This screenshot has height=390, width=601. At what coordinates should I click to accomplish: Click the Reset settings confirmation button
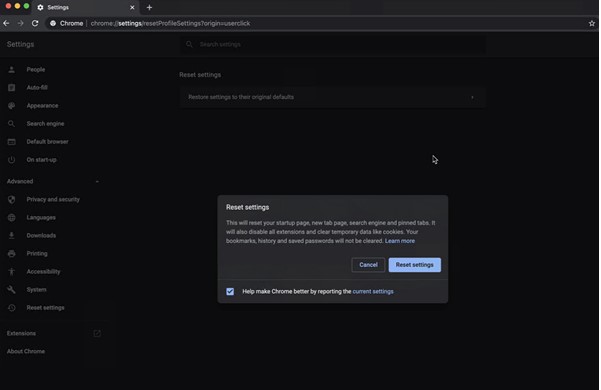pos(415,265)
